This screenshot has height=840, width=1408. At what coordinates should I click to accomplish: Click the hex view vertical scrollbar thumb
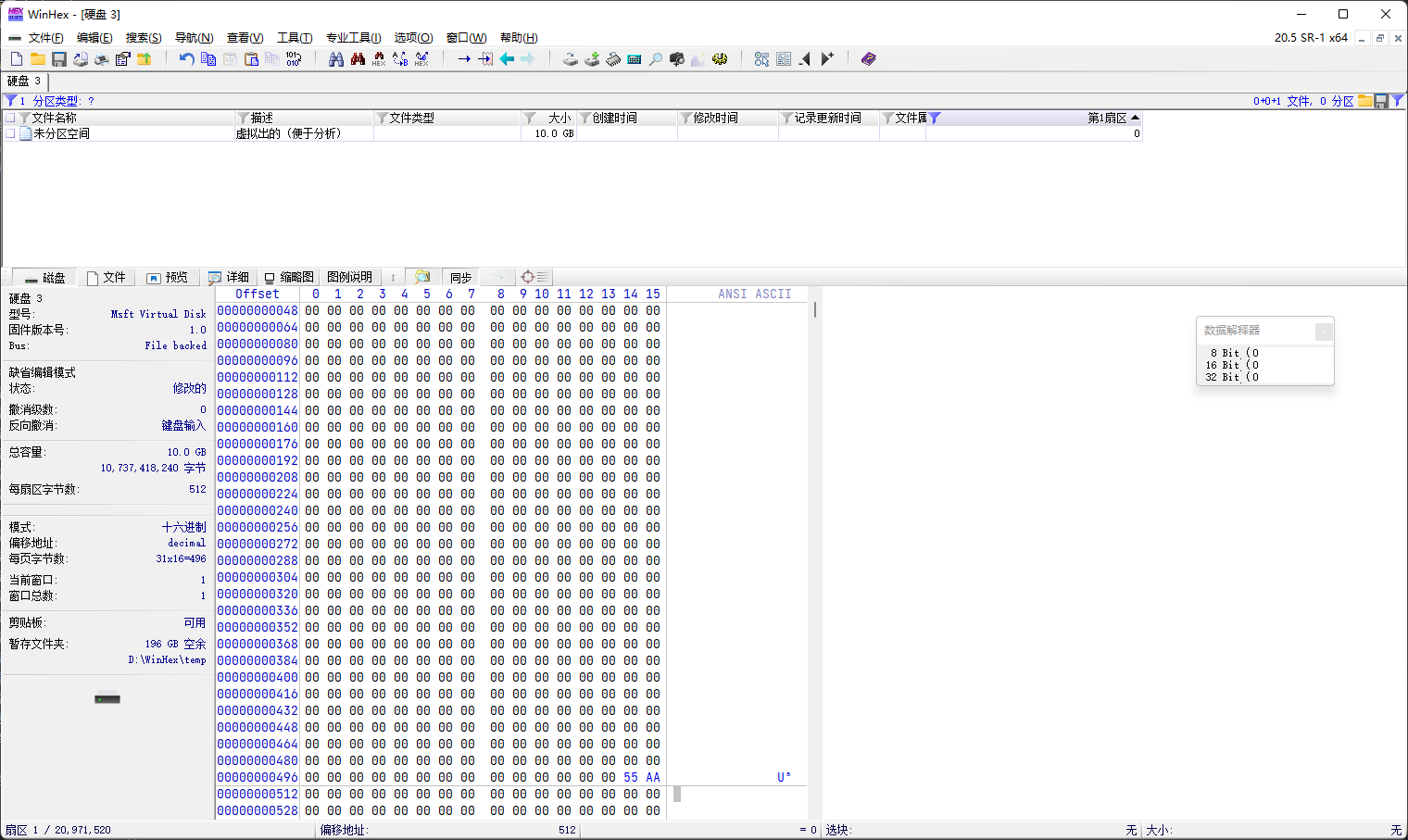pyautogui.click(x=815, y=310)
